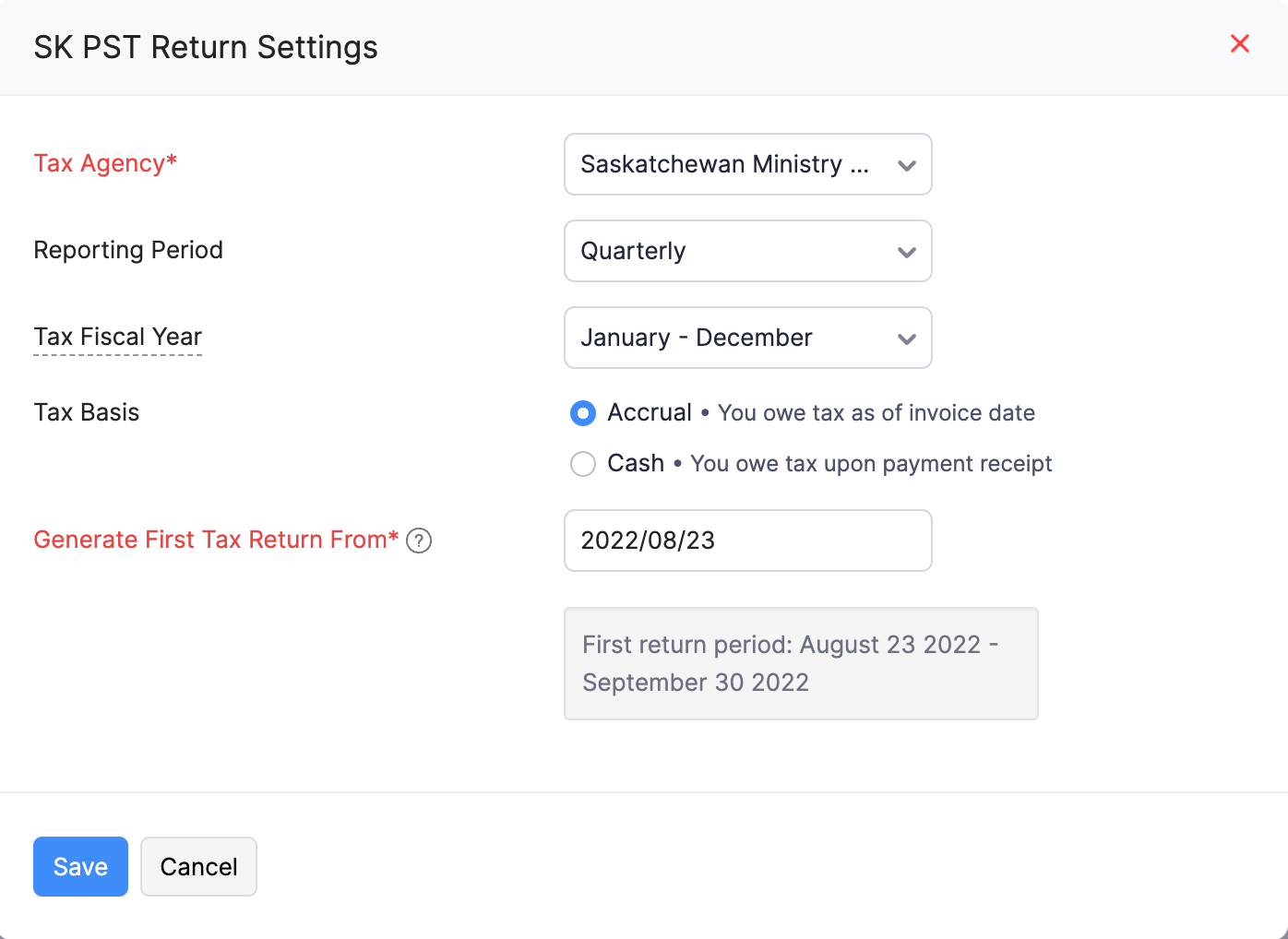Click the Save button
Screen dimensions: 1288x939
pyautogui.click(x=79, y=866)
